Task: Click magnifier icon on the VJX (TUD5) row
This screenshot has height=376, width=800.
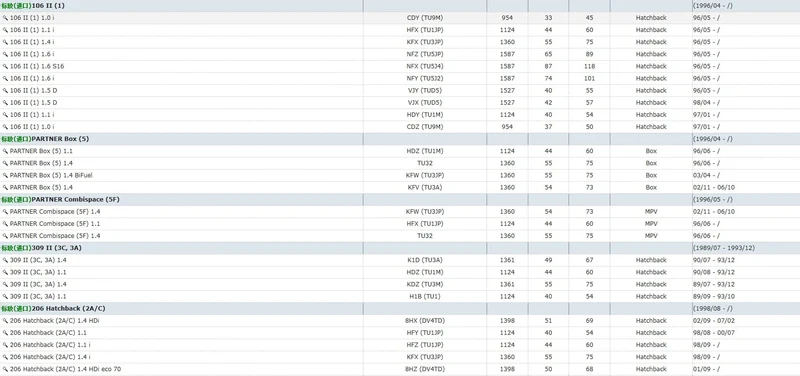Action: coord(5,103)
